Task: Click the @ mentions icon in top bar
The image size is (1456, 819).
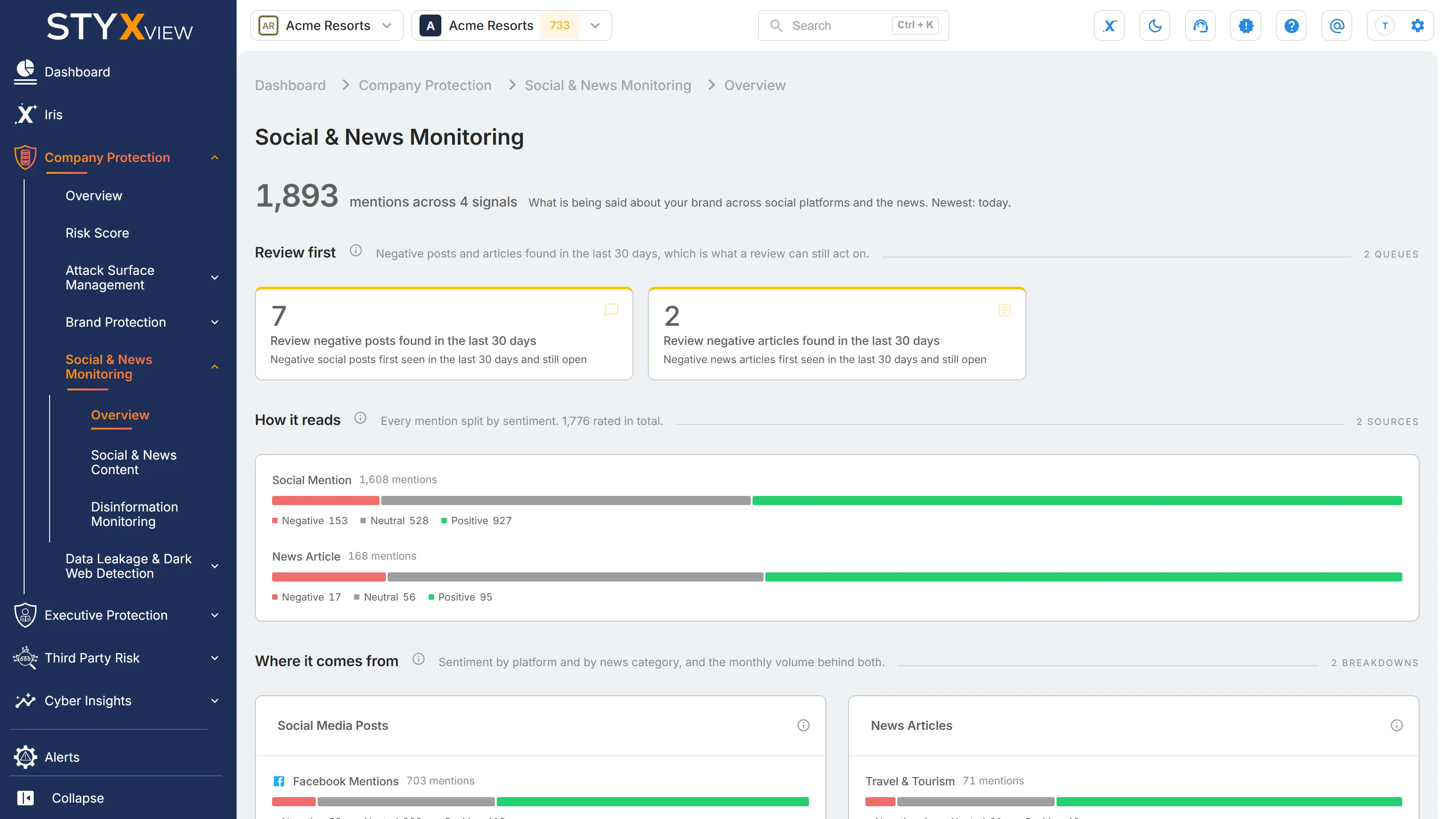Action: 1337,25
